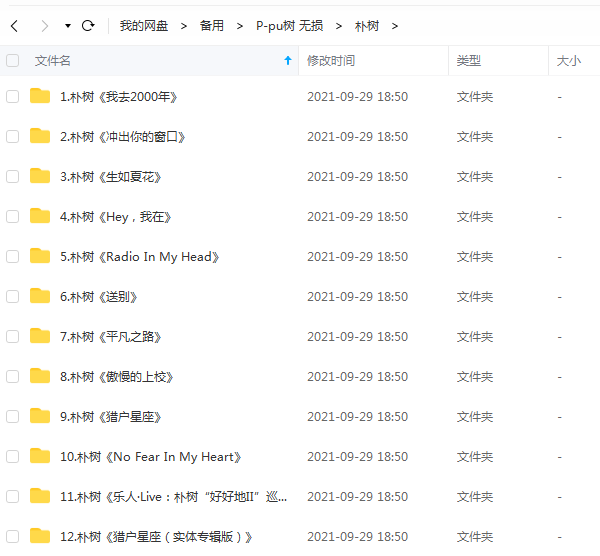Toggle the select-all checkbox in header

13,61
